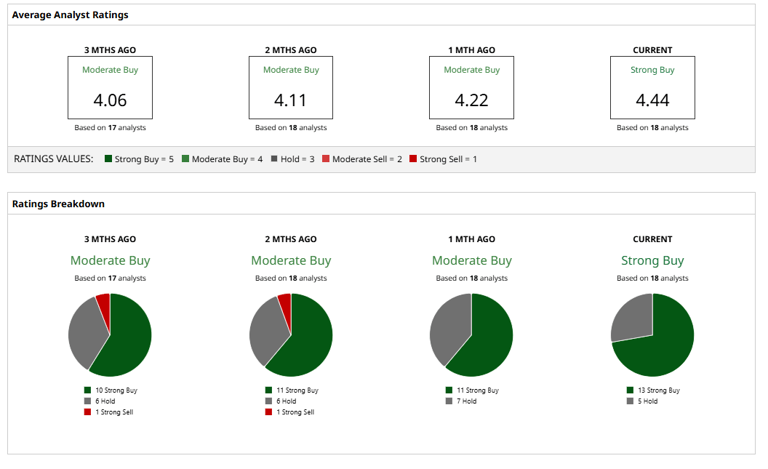Click the Average Analyst Ratings section header
Image resolution: width=768 pixels, height=469 pixels.
tap(70, 15)
